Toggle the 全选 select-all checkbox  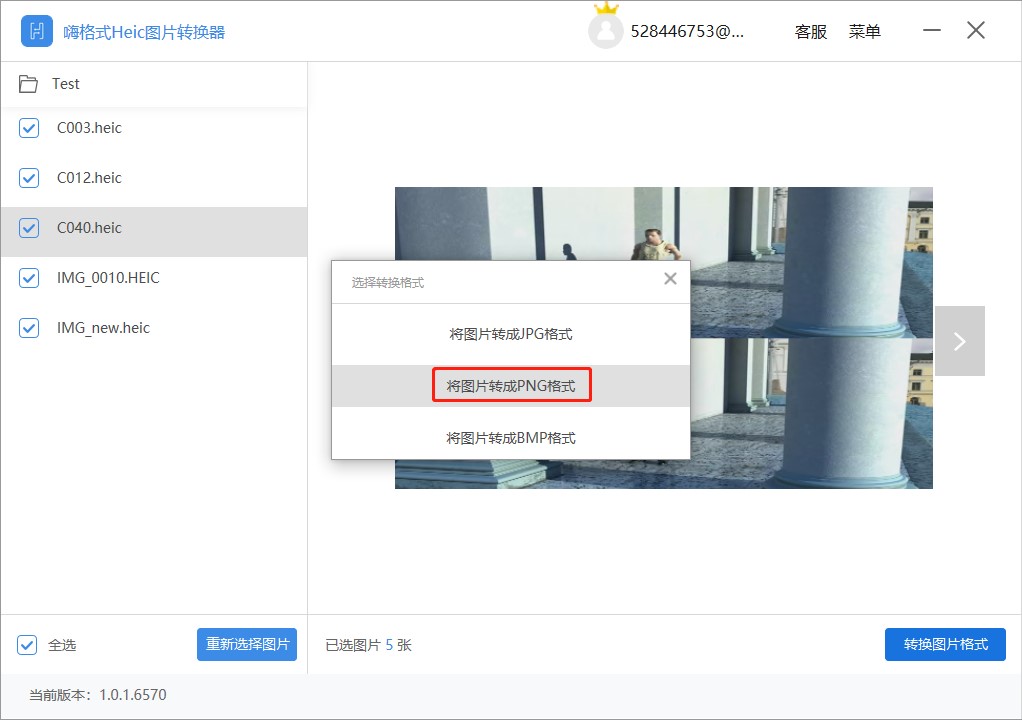28,644
